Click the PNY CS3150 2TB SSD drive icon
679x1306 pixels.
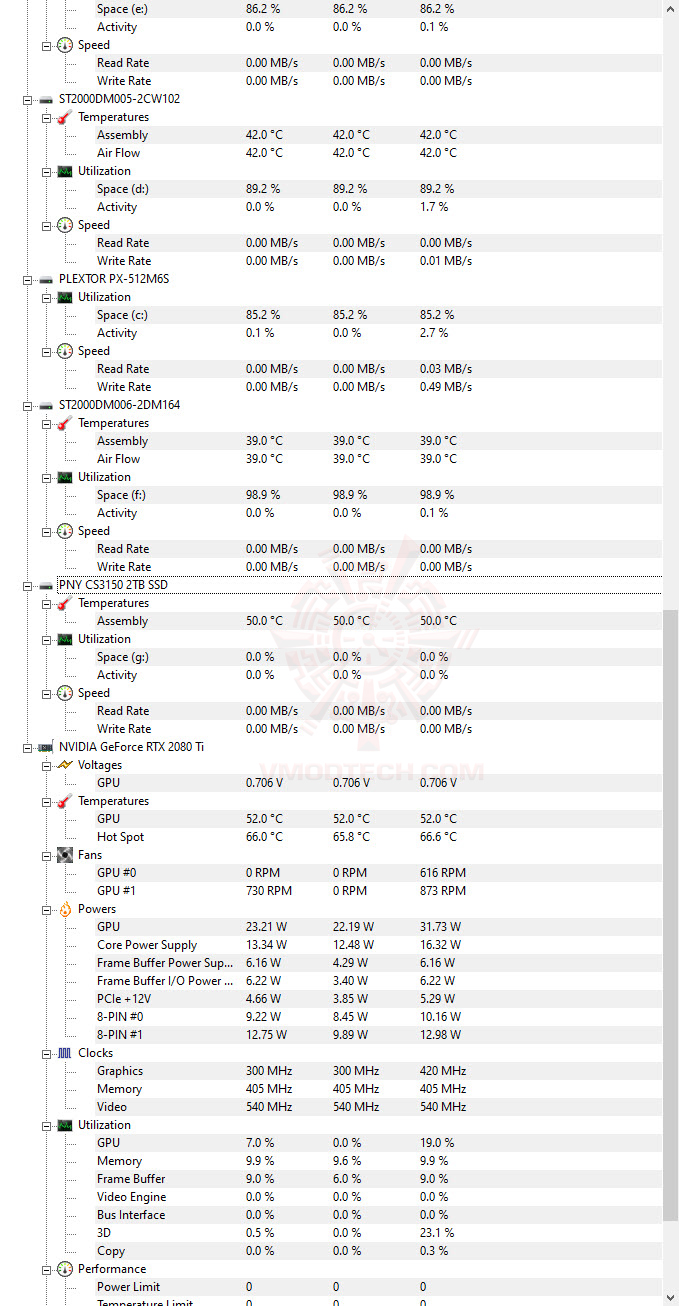click(x=45, y=585)
